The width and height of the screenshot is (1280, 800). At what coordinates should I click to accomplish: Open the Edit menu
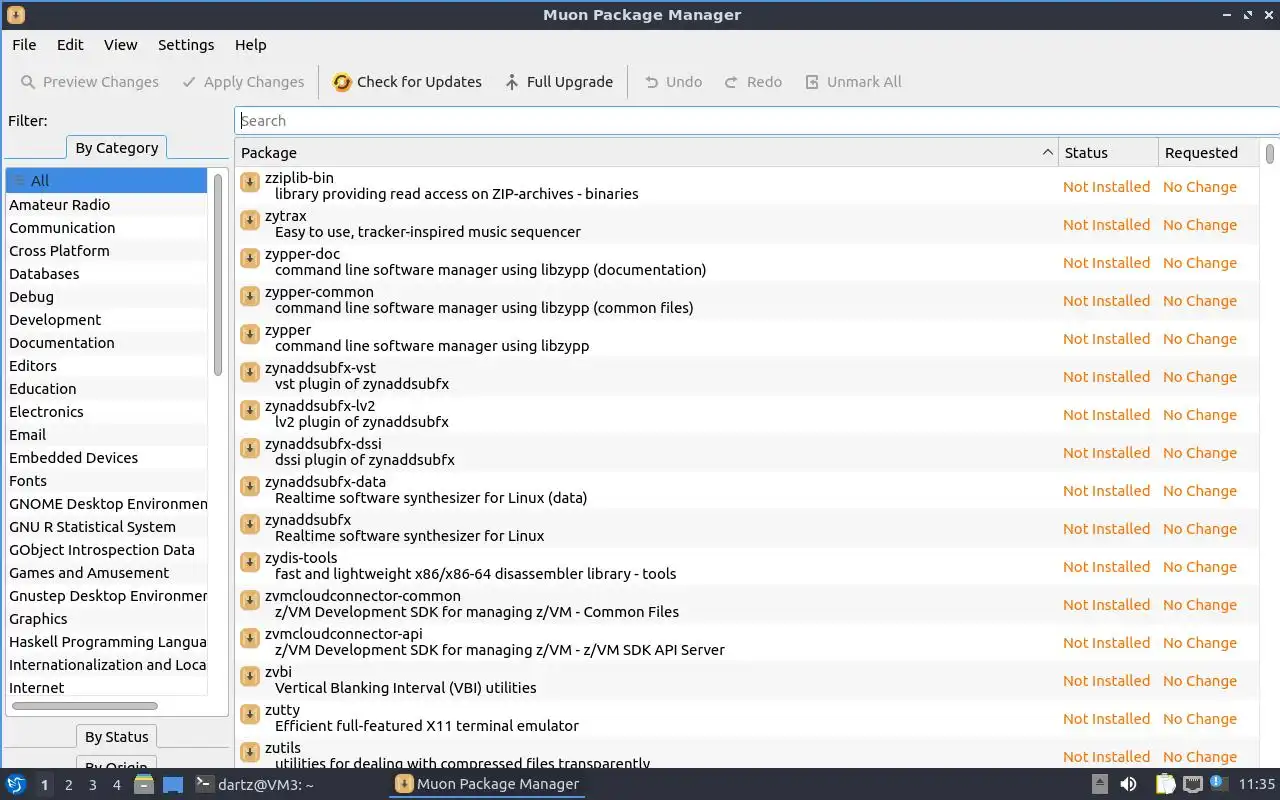[x=70, y=45]
